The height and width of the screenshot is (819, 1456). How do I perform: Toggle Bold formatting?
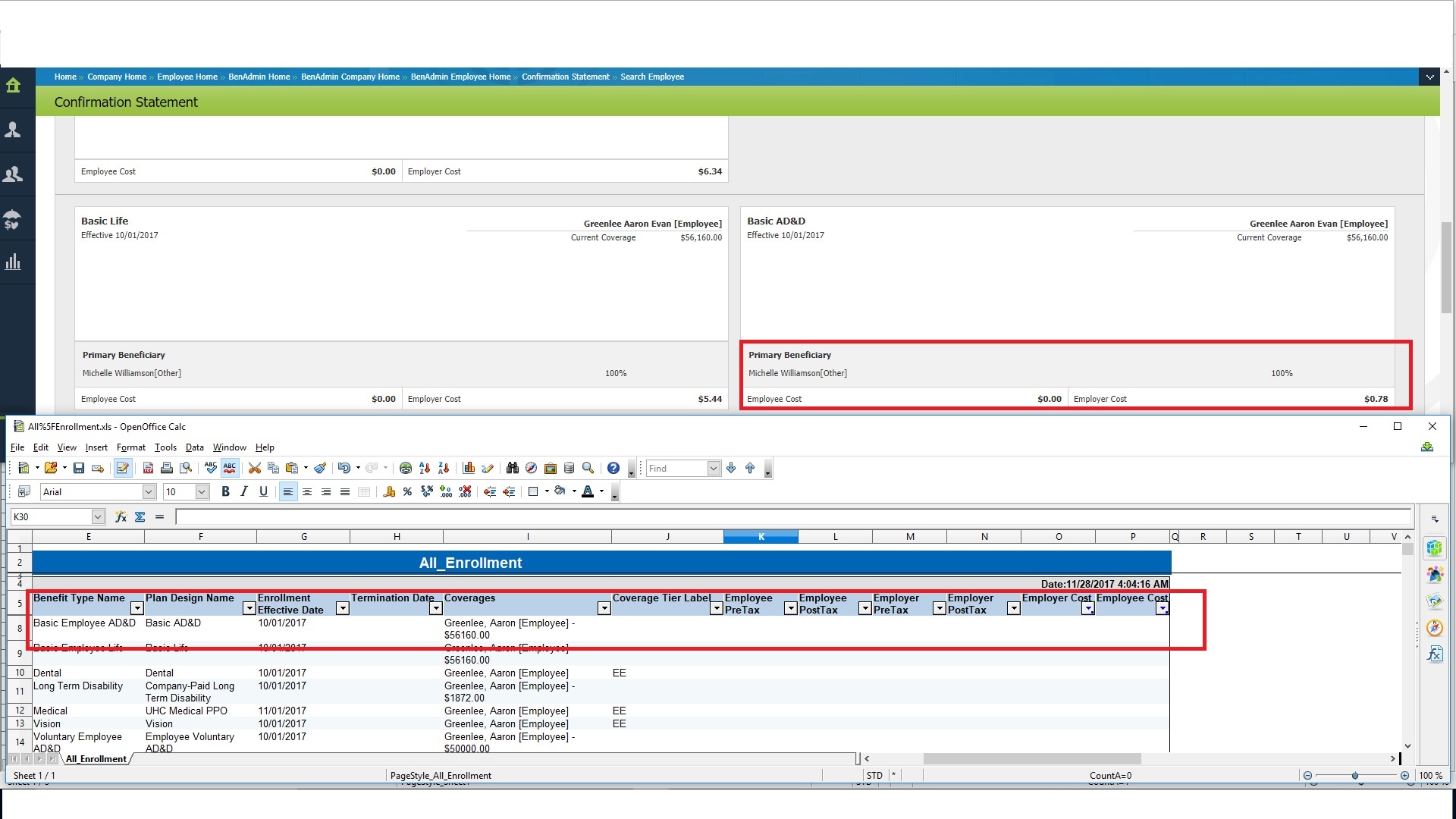[x=225, y=491]
